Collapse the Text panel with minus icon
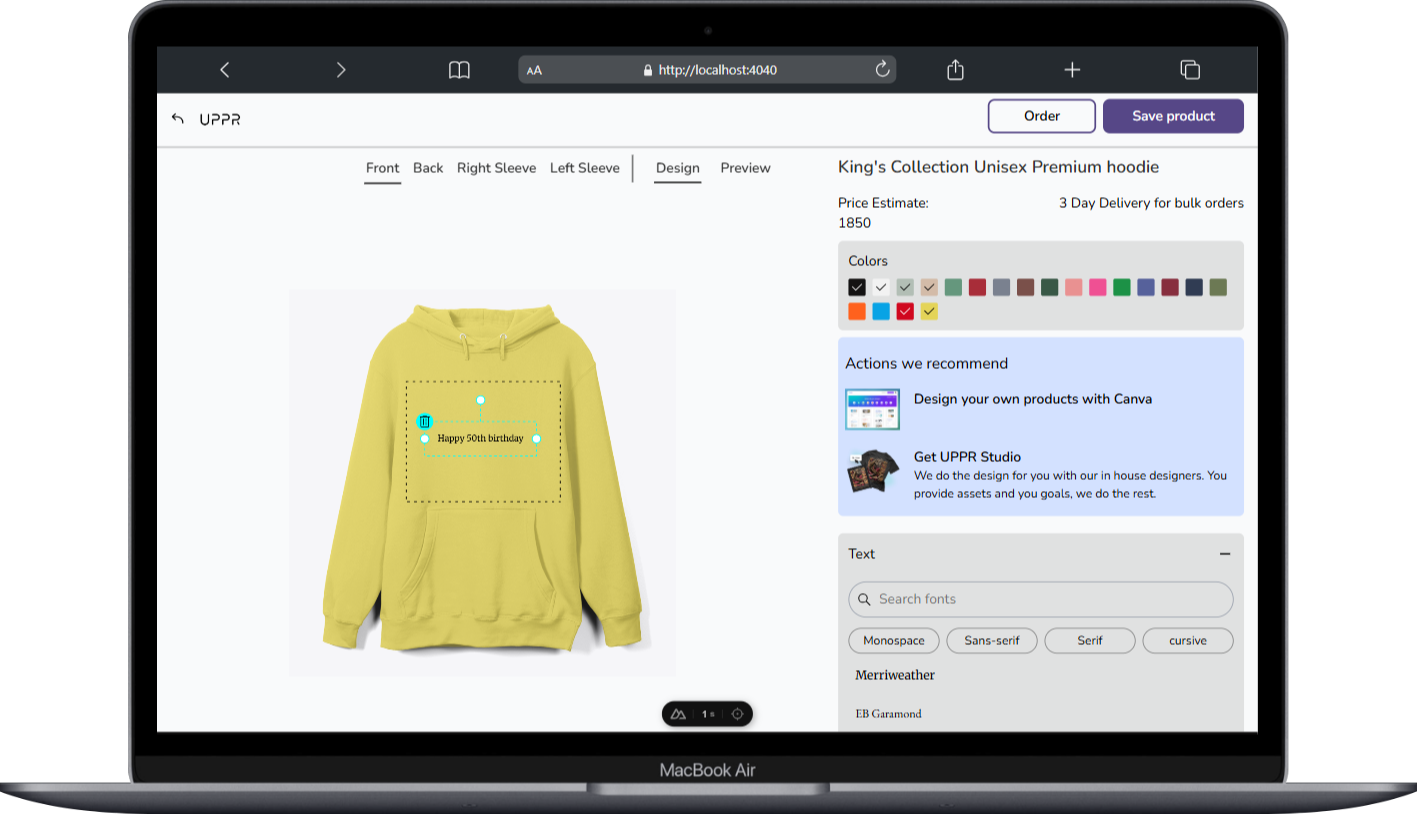Viewport: 1417px width, 814px height. [1224, 554]
